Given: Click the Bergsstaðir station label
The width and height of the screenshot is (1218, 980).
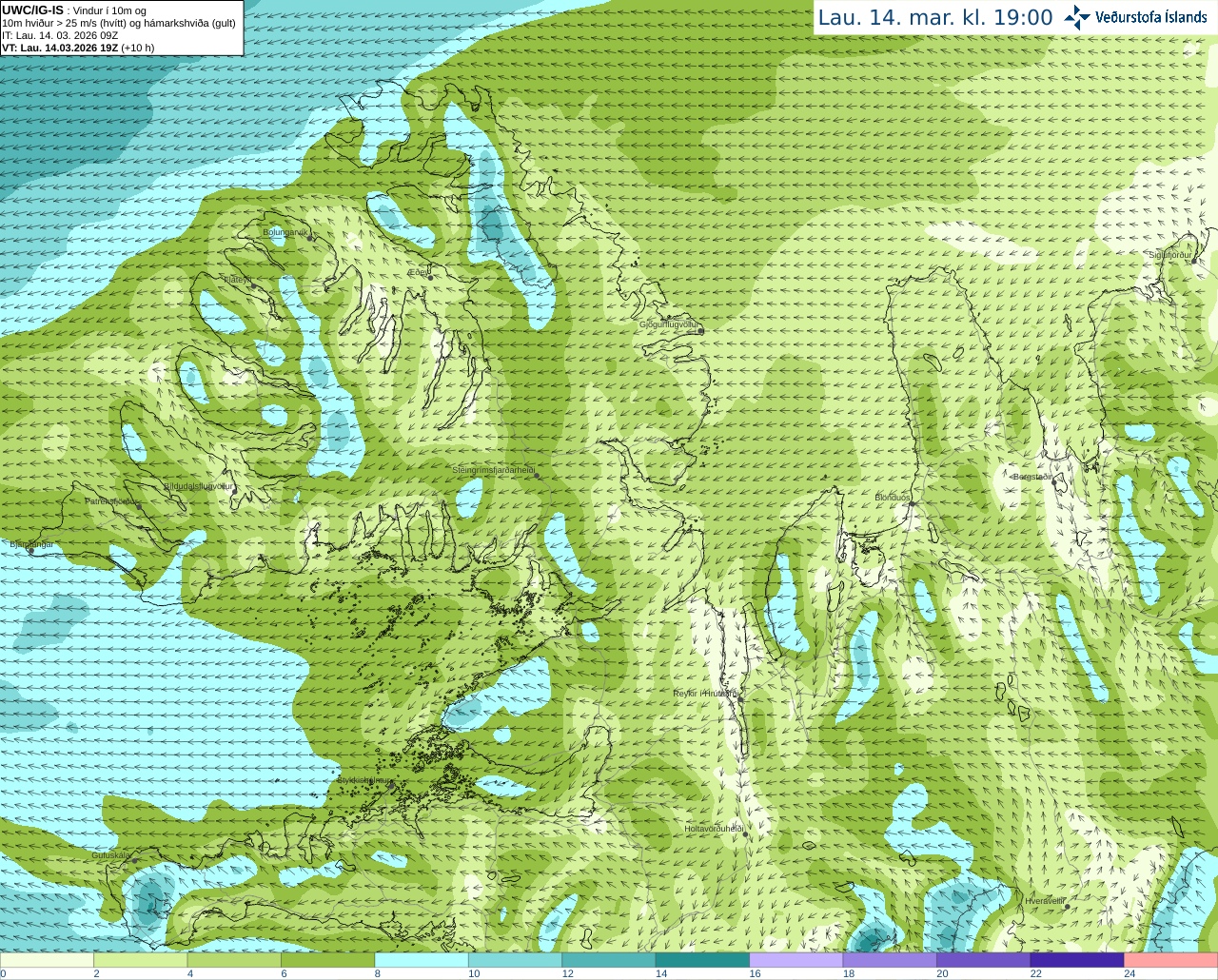Looking at the screenshot, I should [x=1032, y=477].
